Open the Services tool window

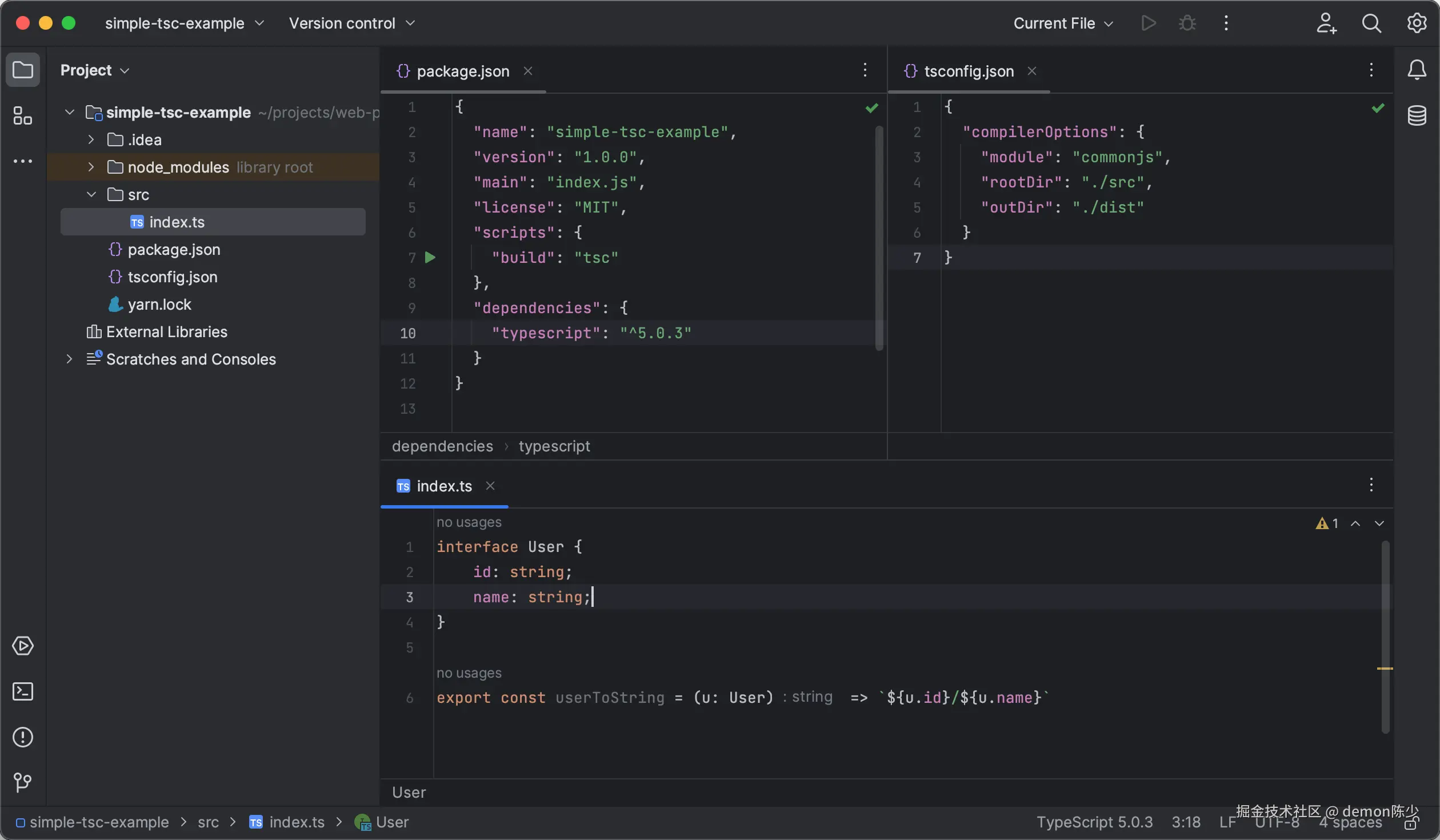23,646
